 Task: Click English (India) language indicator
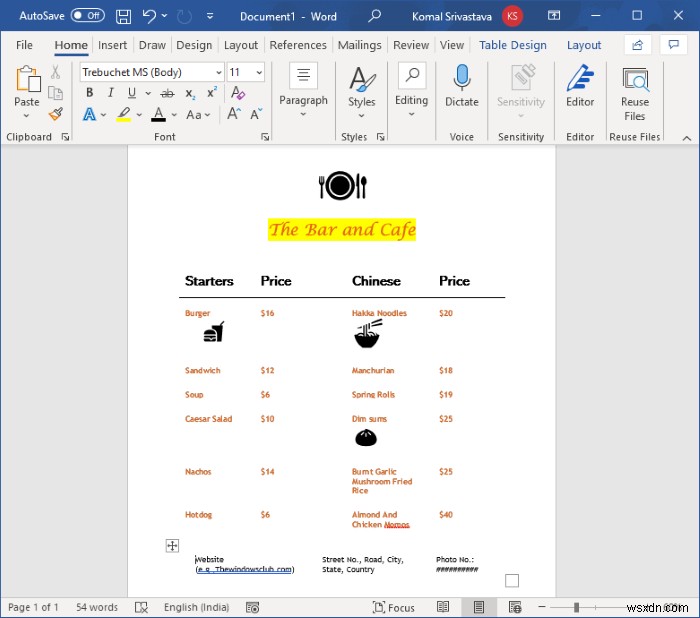coord(196,607)
